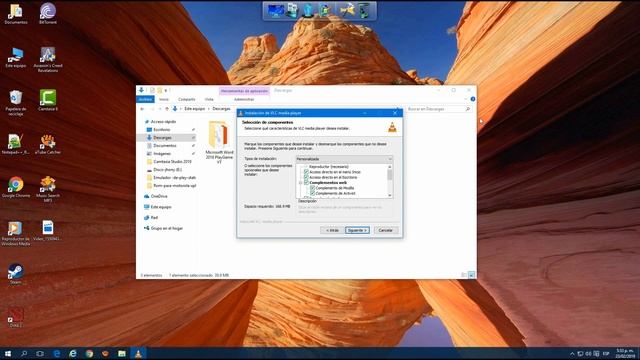
Task: Select Imágenes in Explorer sidebar
Action: click(162, 153)
